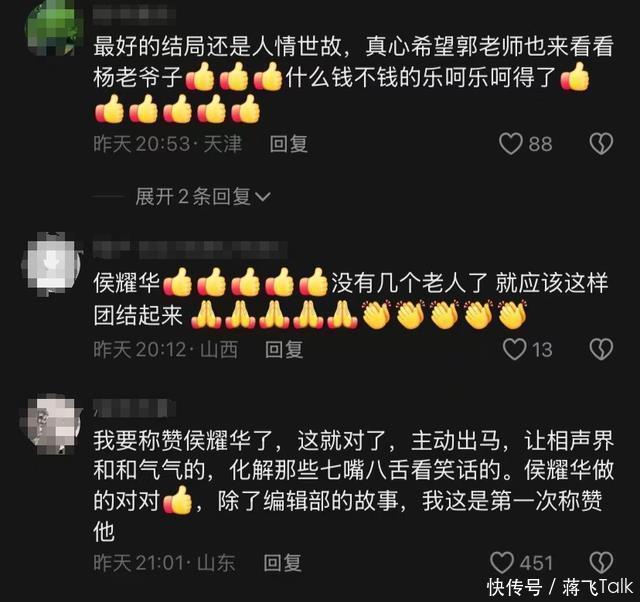Dislike the Shandong comment via broken heart

[x=601, y=563]
